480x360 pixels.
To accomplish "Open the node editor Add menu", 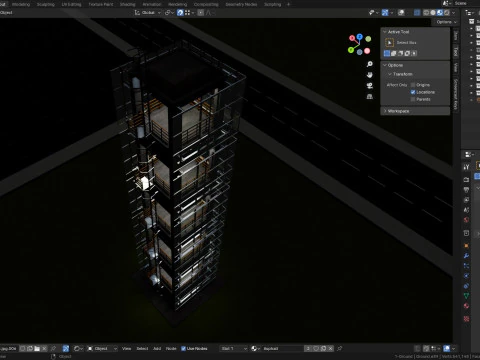I will [157, 348].
